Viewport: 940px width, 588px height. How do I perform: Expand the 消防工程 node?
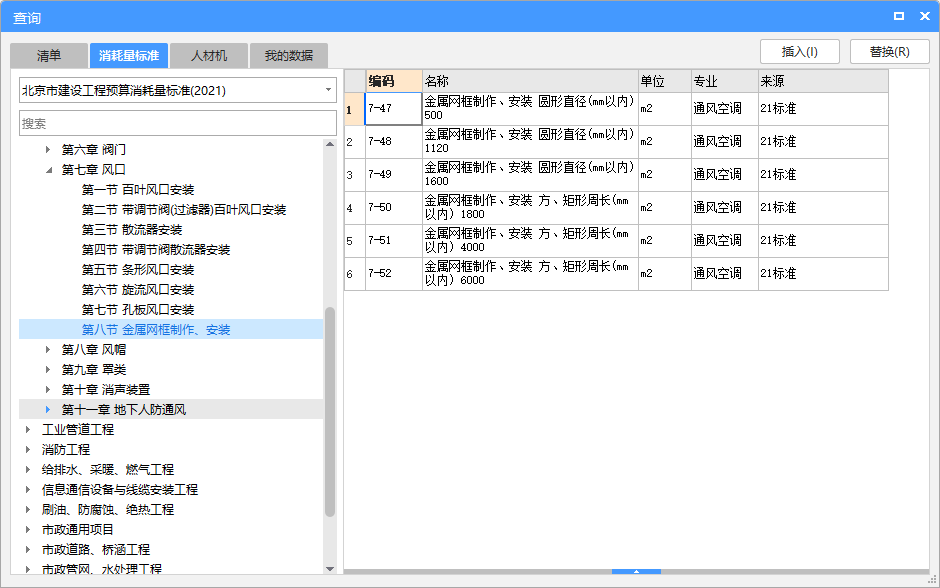28,450
